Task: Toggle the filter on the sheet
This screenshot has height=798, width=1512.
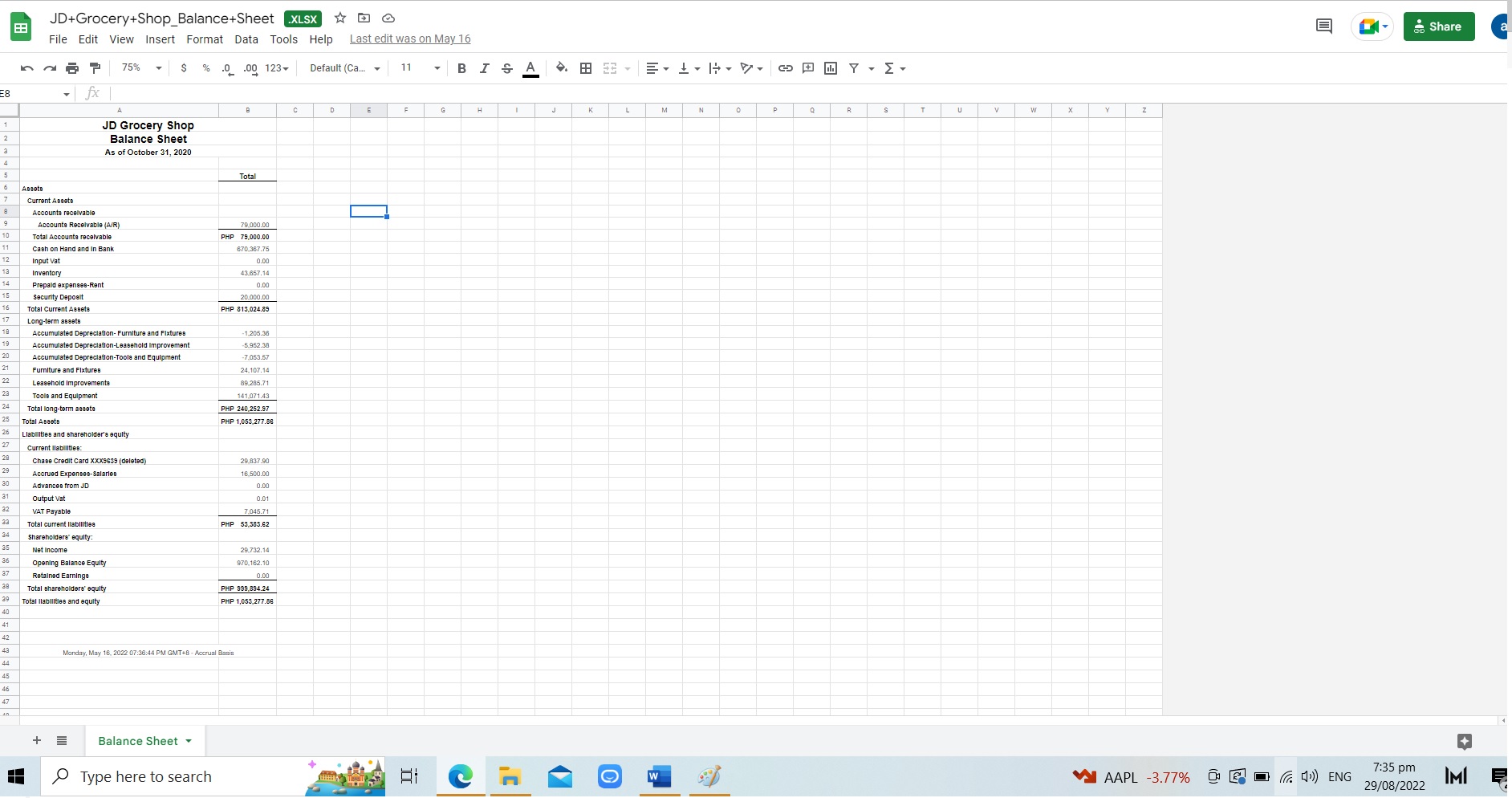Action: click(x=854, y=68)
